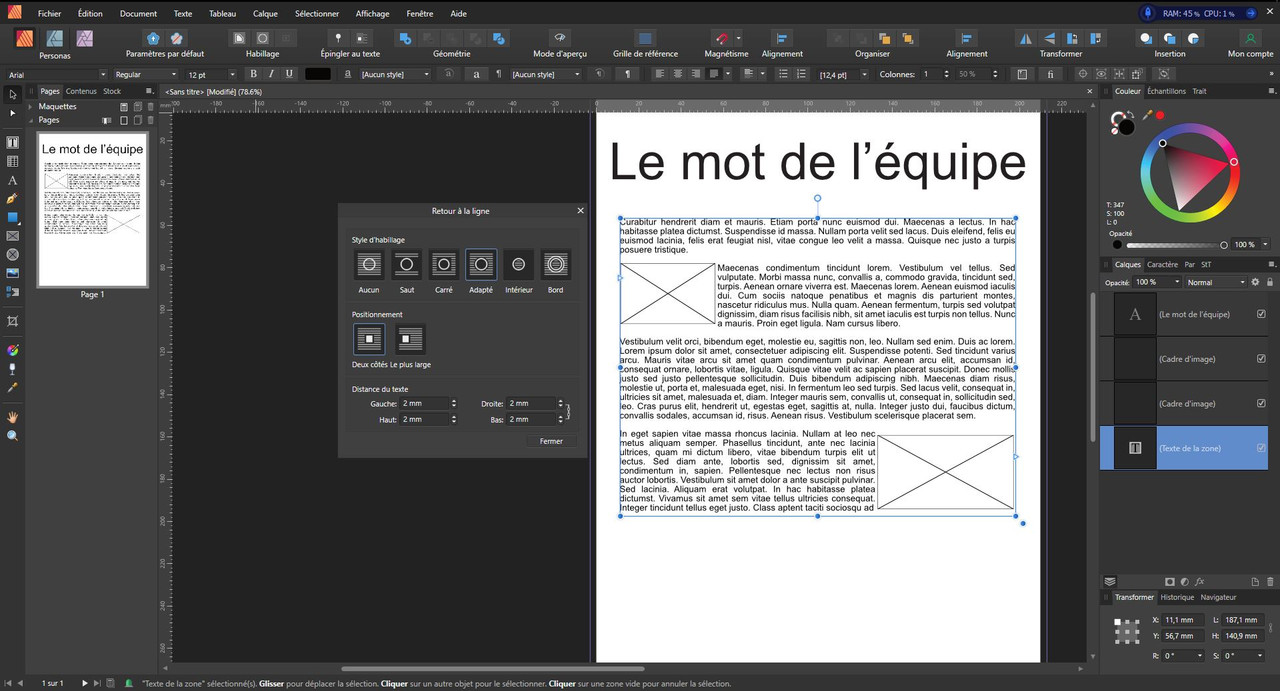Select the Picture Frame Ellipse tool

click(x=12, y=254)
